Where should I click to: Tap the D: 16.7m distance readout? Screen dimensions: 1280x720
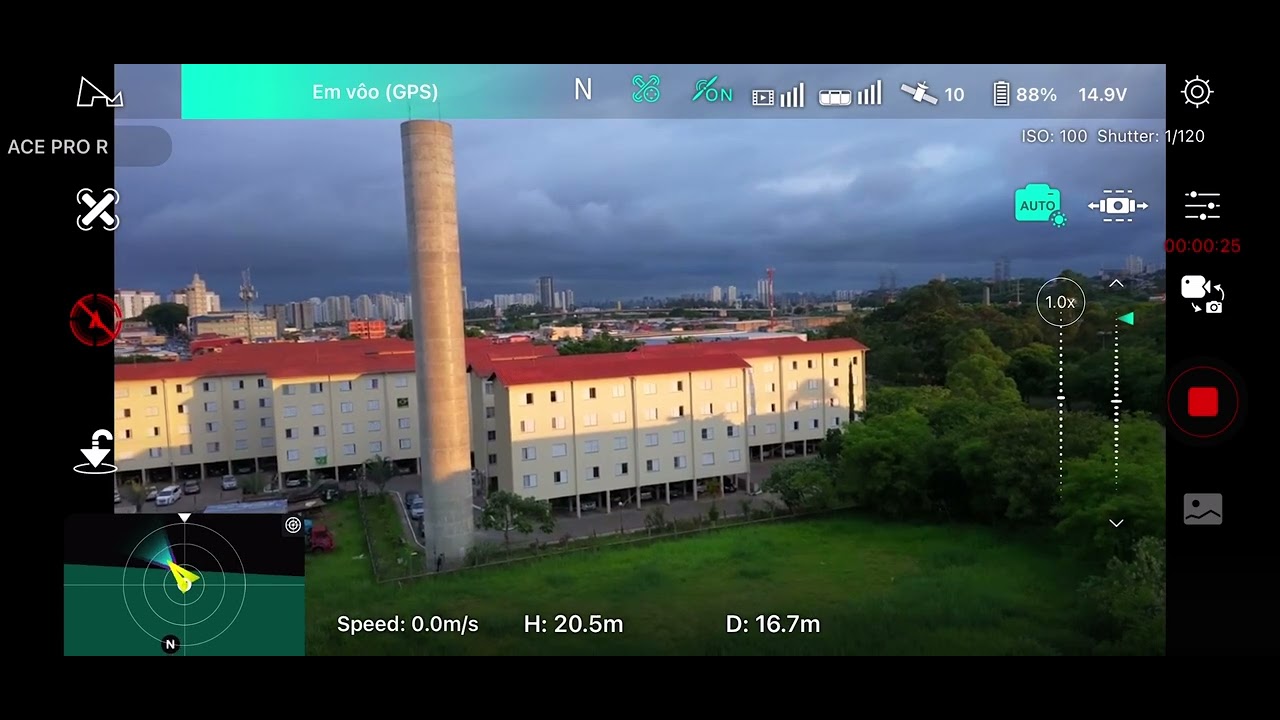click(773, 624)
